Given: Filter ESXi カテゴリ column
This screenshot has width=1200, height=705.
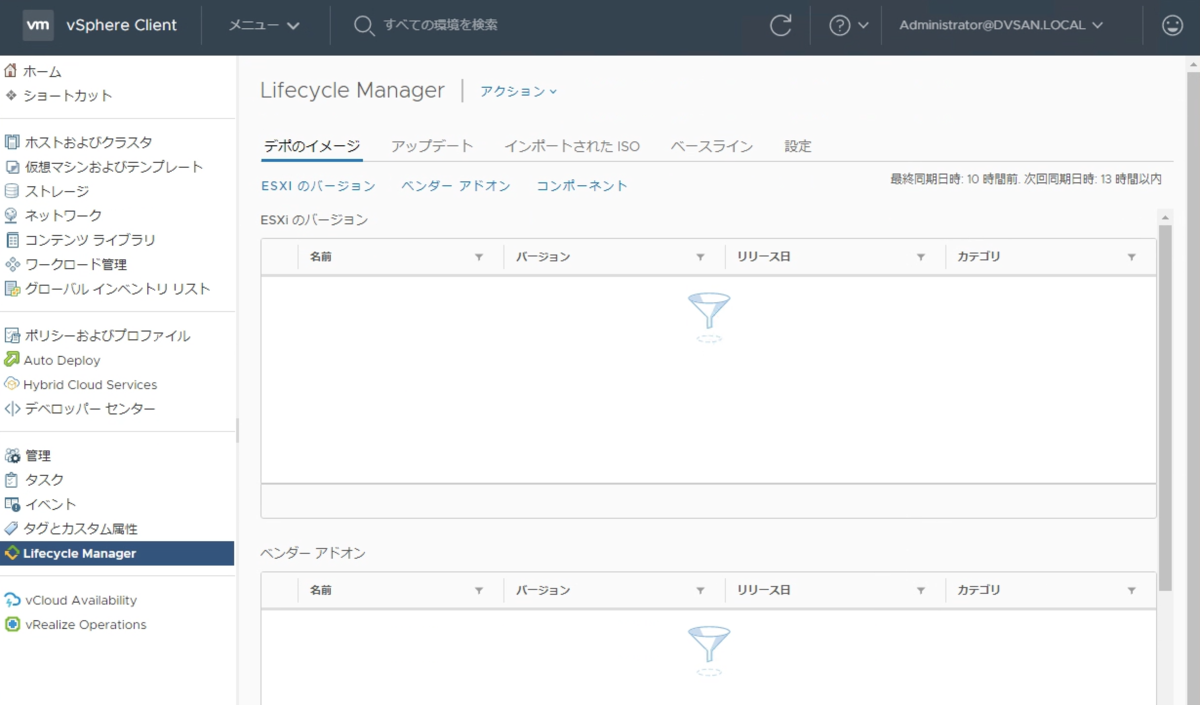Looking at the screenshot, I should pyautogui.click(x=1131, y=257).
